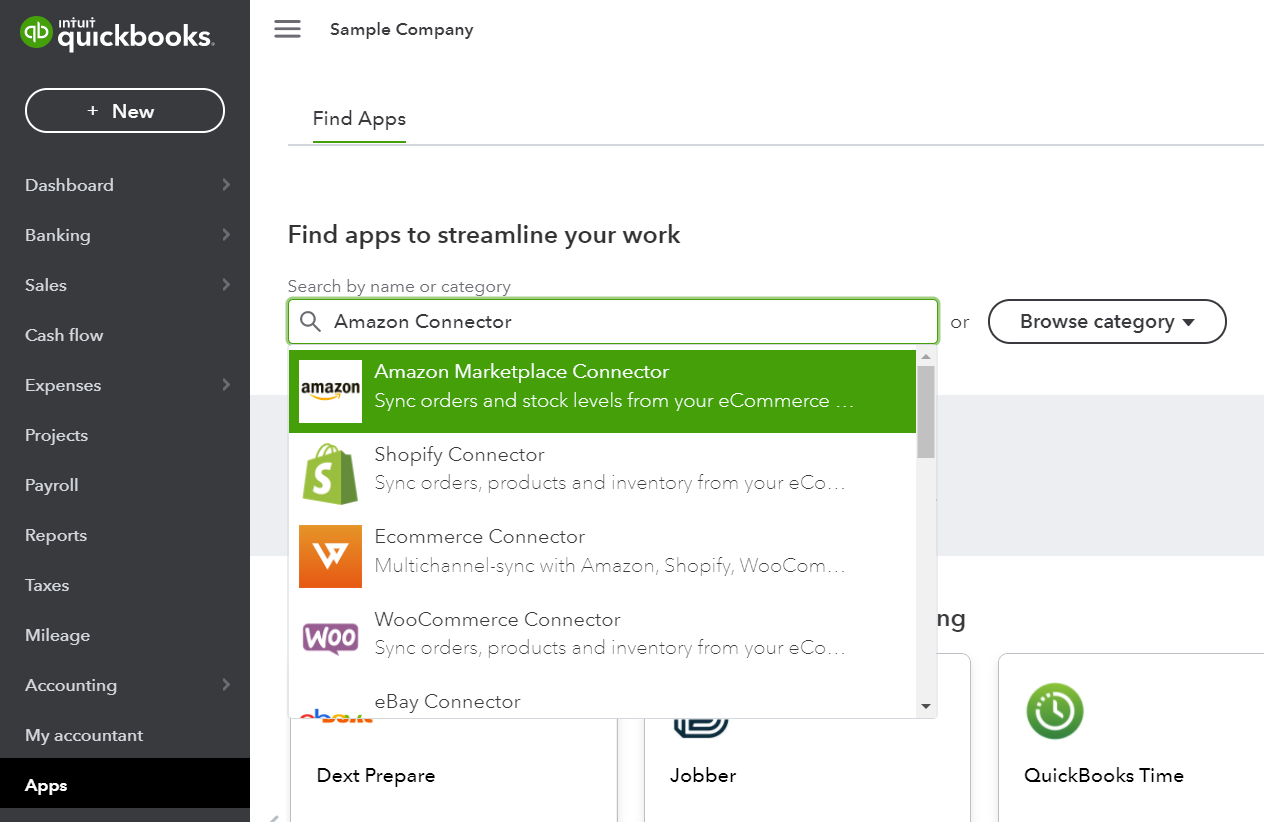Open Sales in the sidebar
The height and width of the screenshot is (822, 1264).
46,285
